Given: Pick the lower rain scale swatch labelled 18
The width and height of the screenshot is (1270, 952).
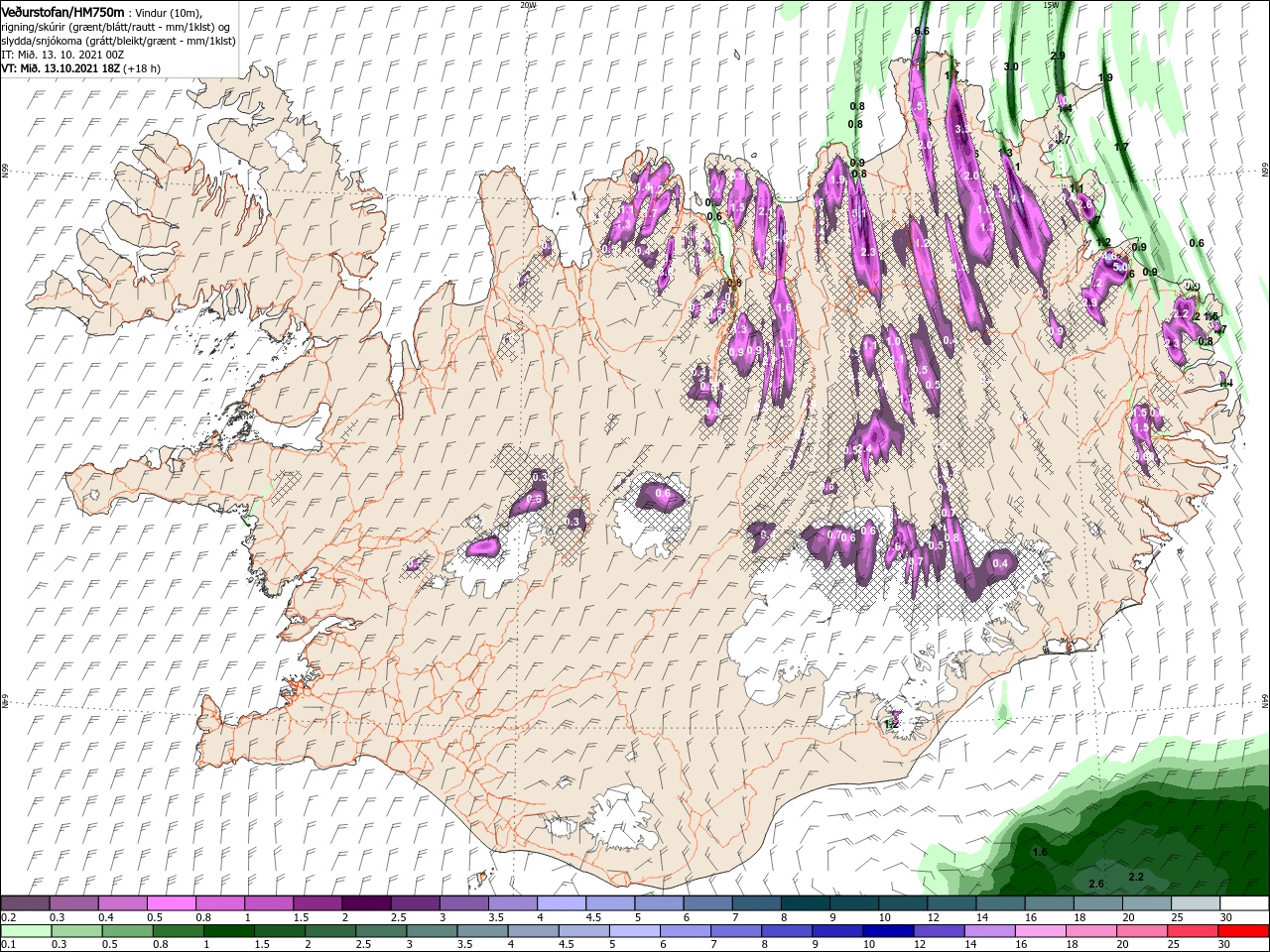Looking at the screenshot, I should point(1091,931).
